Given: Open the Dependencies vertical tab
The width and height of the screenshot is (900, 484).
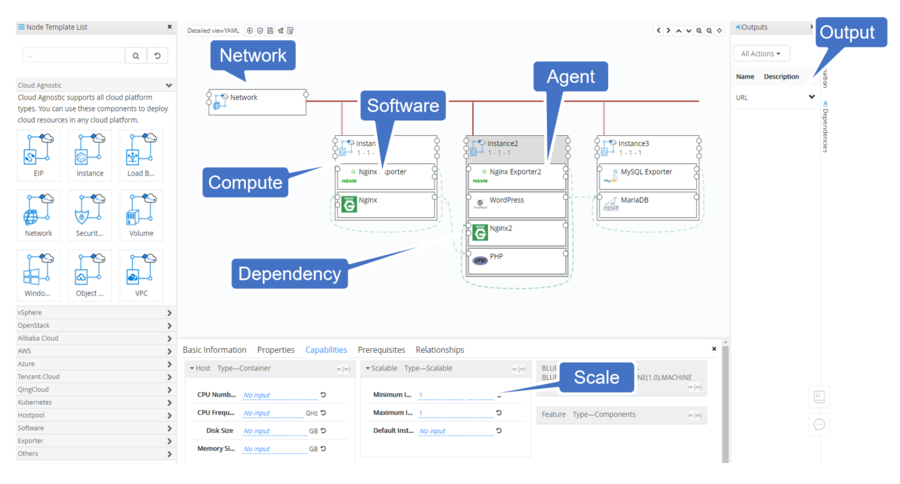Looking at the screenshot, I should tap(825, 127).
